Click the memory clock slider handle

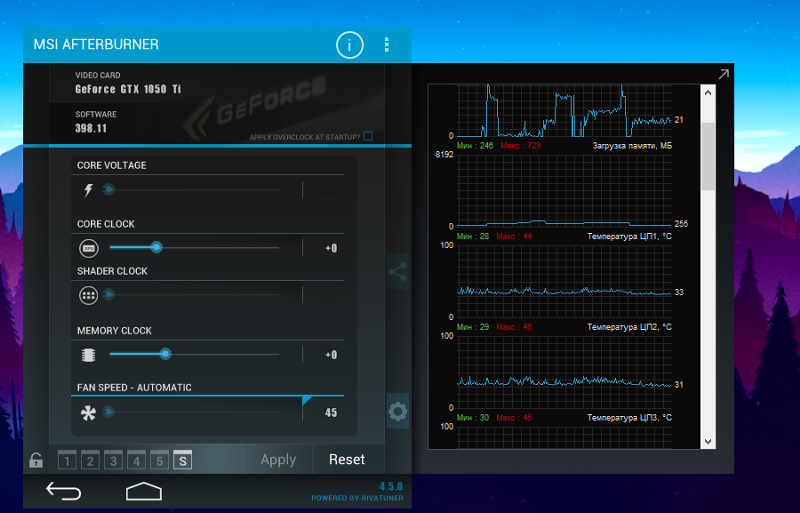pos(165,354)
